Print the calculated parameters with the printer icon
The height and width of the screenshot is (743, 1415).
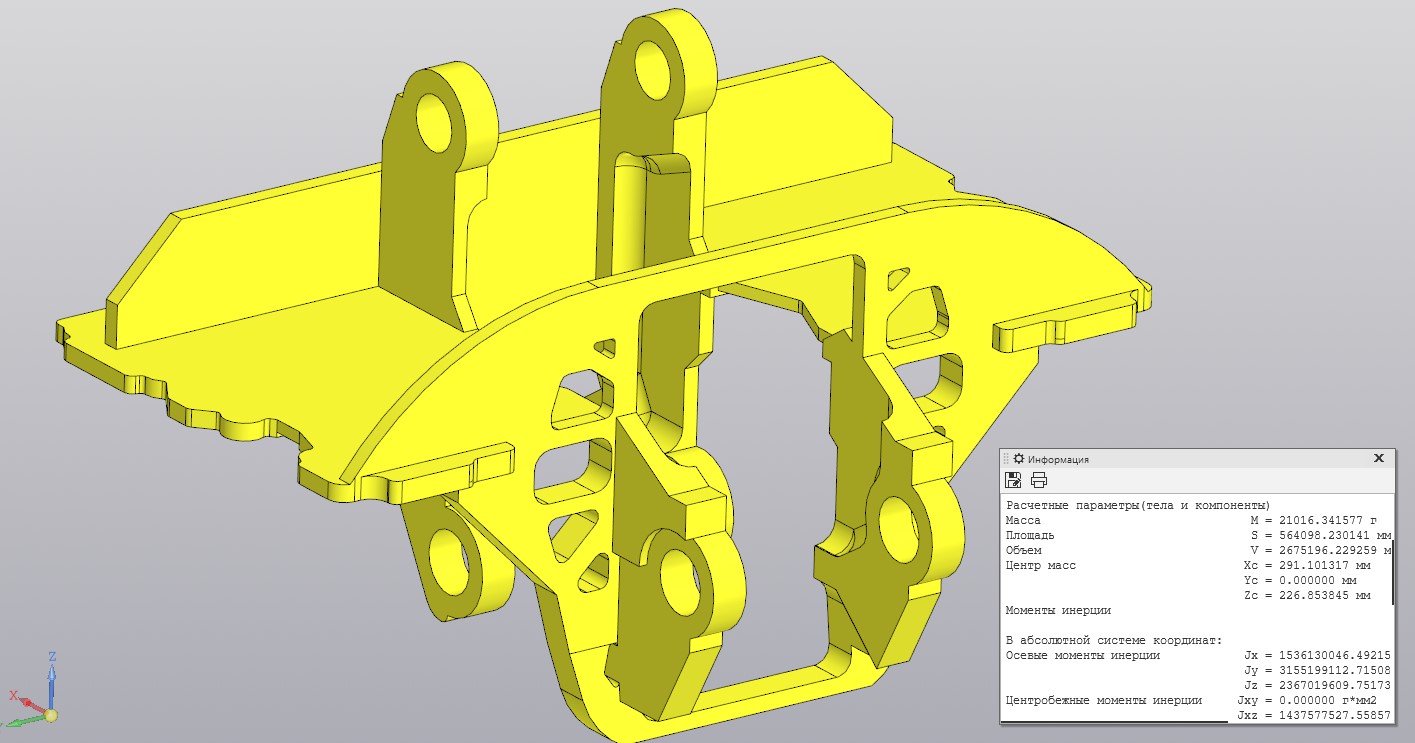coord(1039,479)
